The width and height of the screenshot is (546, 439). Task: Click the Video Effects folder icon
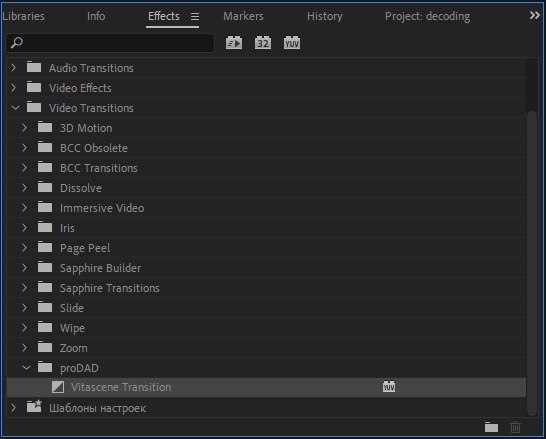[34, 86]
